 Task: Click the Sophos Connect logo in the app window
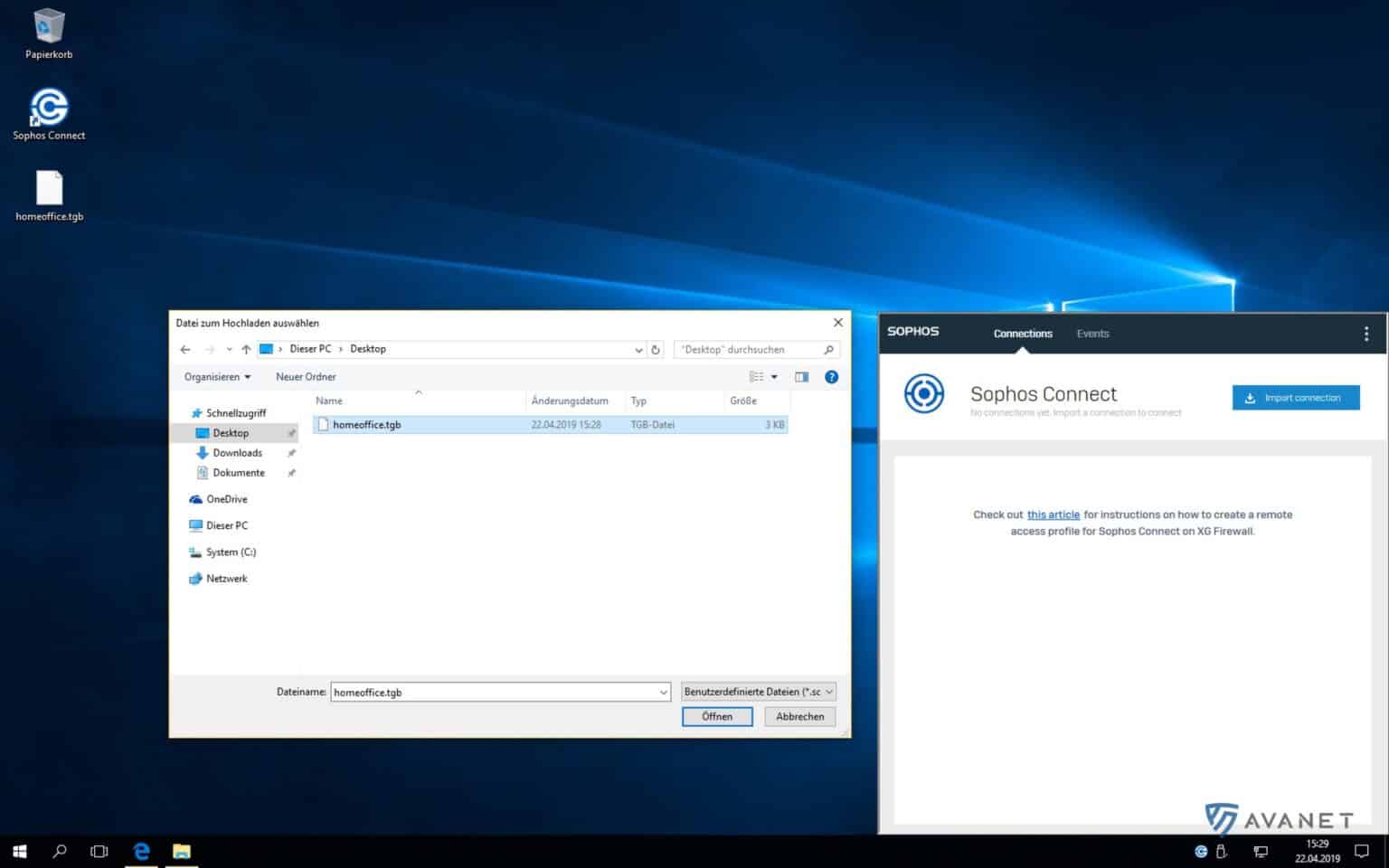click(923, 394)
